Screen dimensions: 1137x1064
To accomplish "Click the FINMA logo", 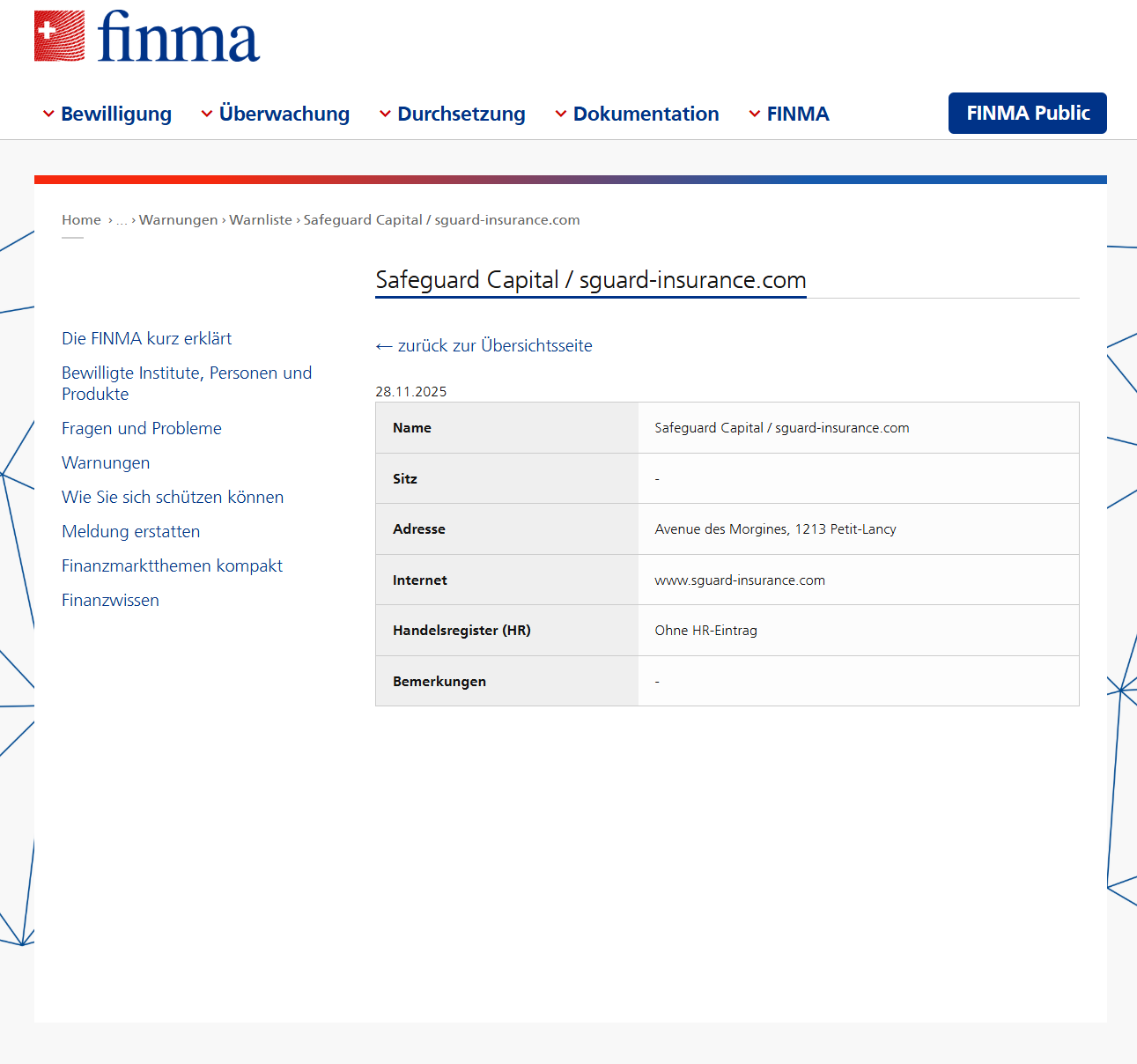I will 147,36.
